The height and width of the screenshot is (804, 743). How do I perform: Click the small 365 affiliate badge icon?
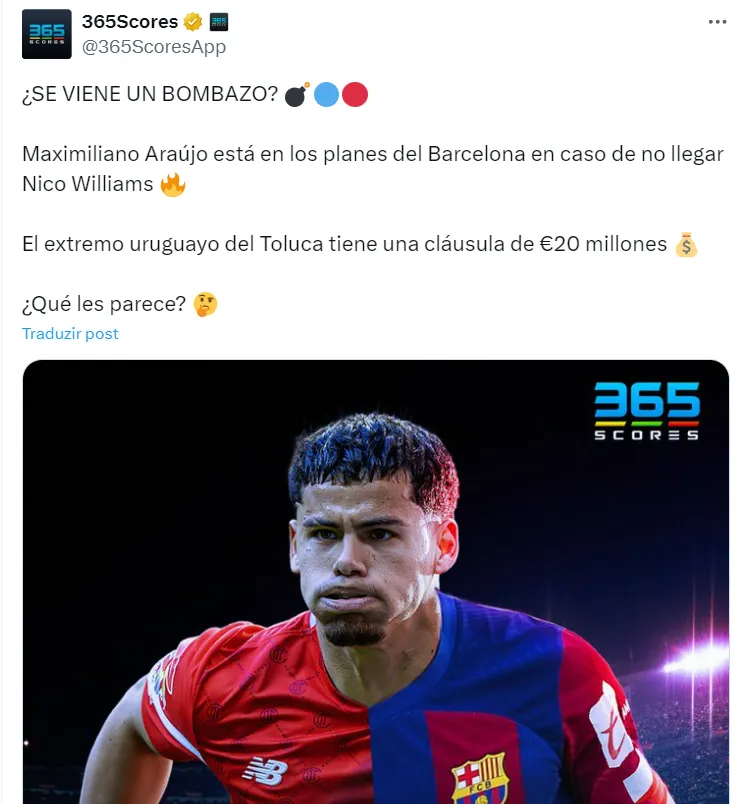(219, 22)
